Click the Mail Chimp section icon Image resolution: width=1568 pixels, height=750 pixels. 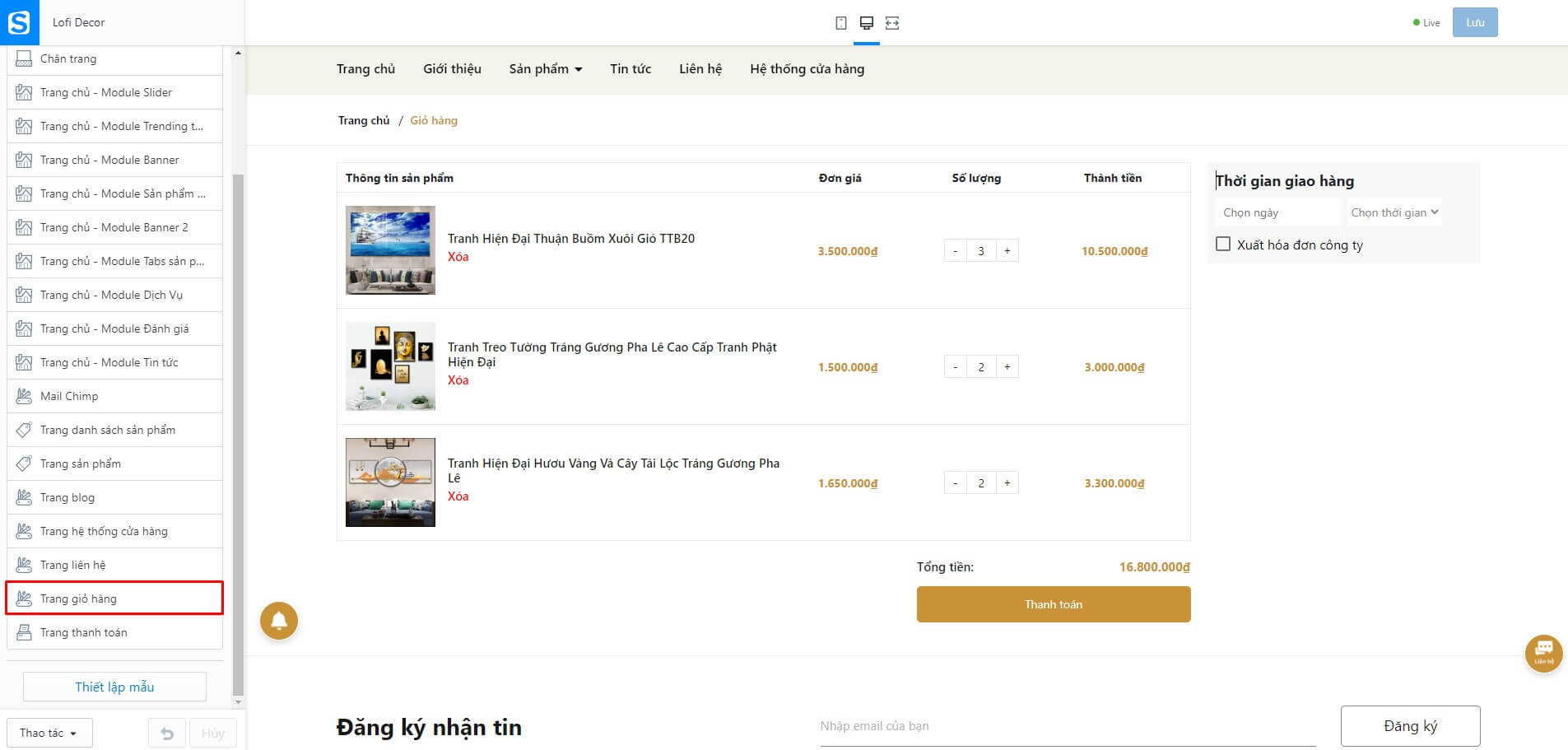(x=24, y=396)
